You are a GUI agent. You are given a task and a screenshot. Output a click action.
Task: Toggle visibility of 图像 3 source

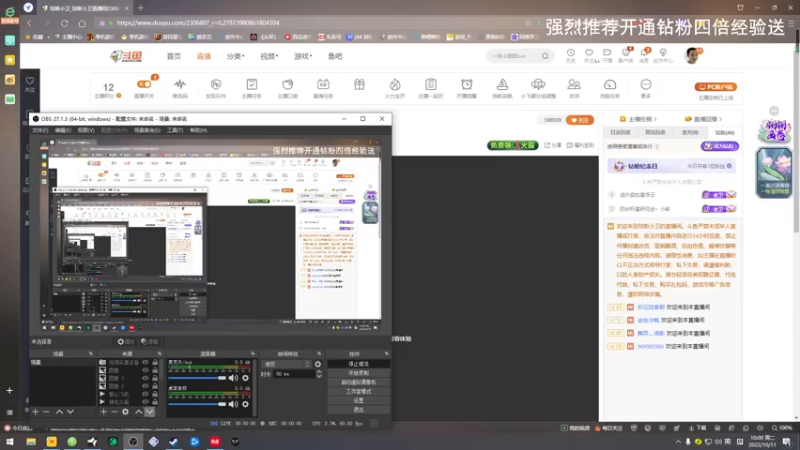145,379
